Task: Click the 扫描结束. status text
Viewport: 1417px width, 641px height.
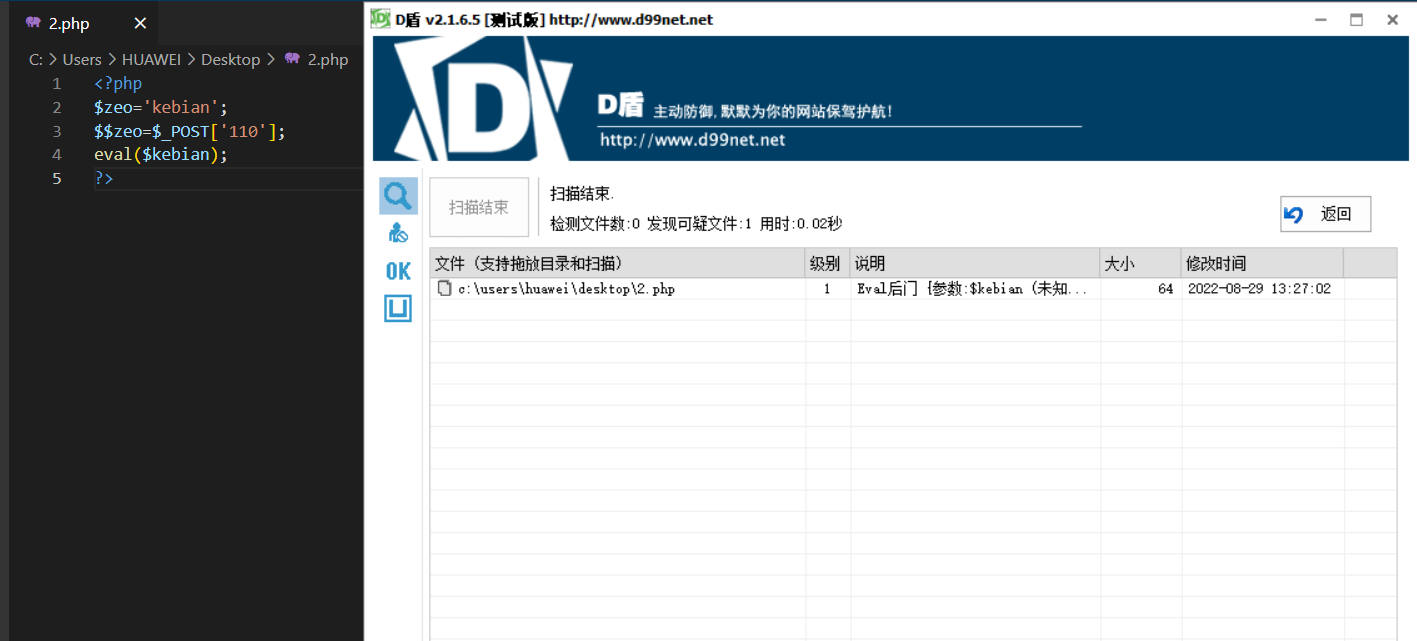Action: (x=582, y=193)
